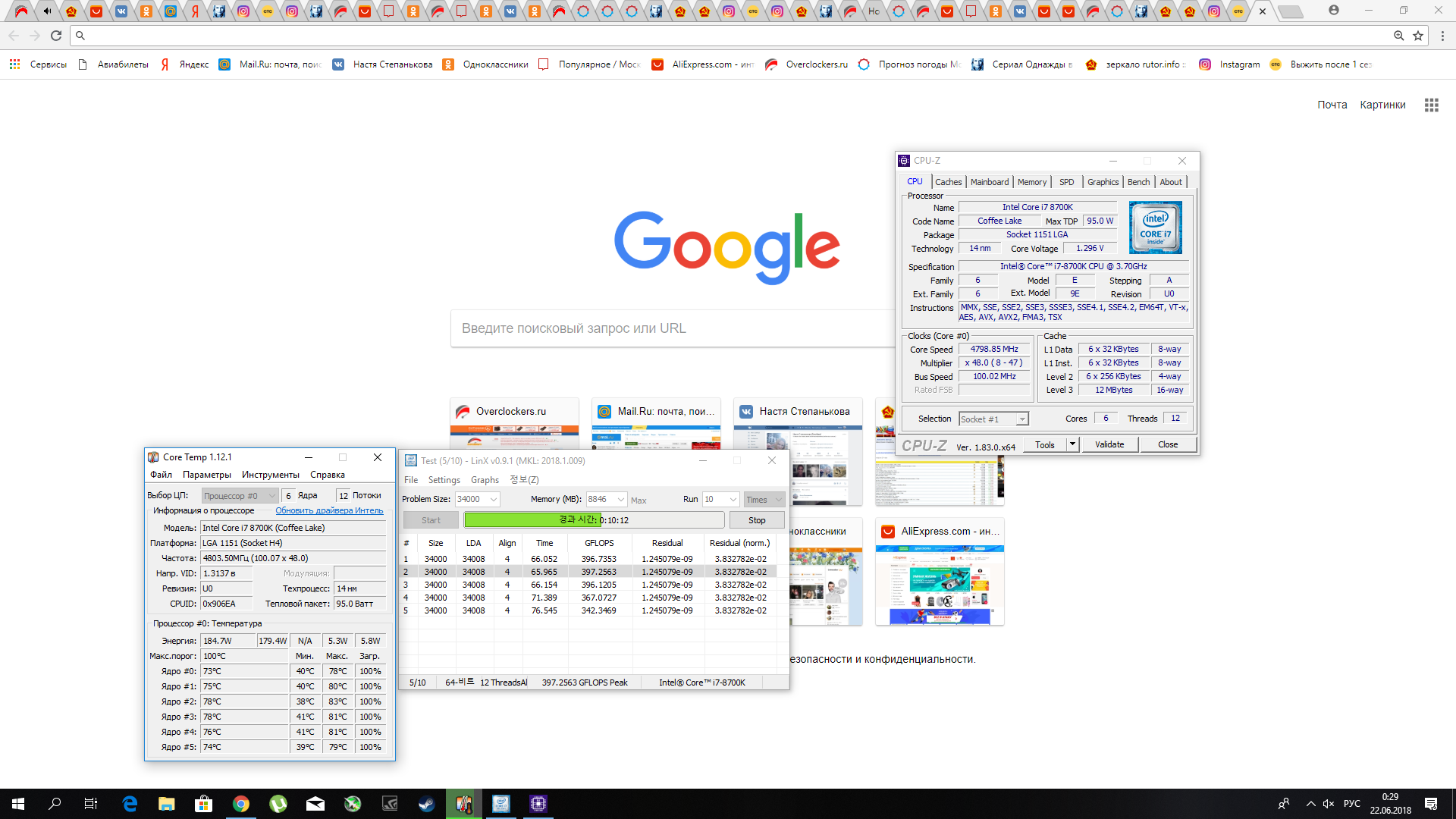Open the Инструменты menu in Core Temp
1456x819 pixels.
270,475
